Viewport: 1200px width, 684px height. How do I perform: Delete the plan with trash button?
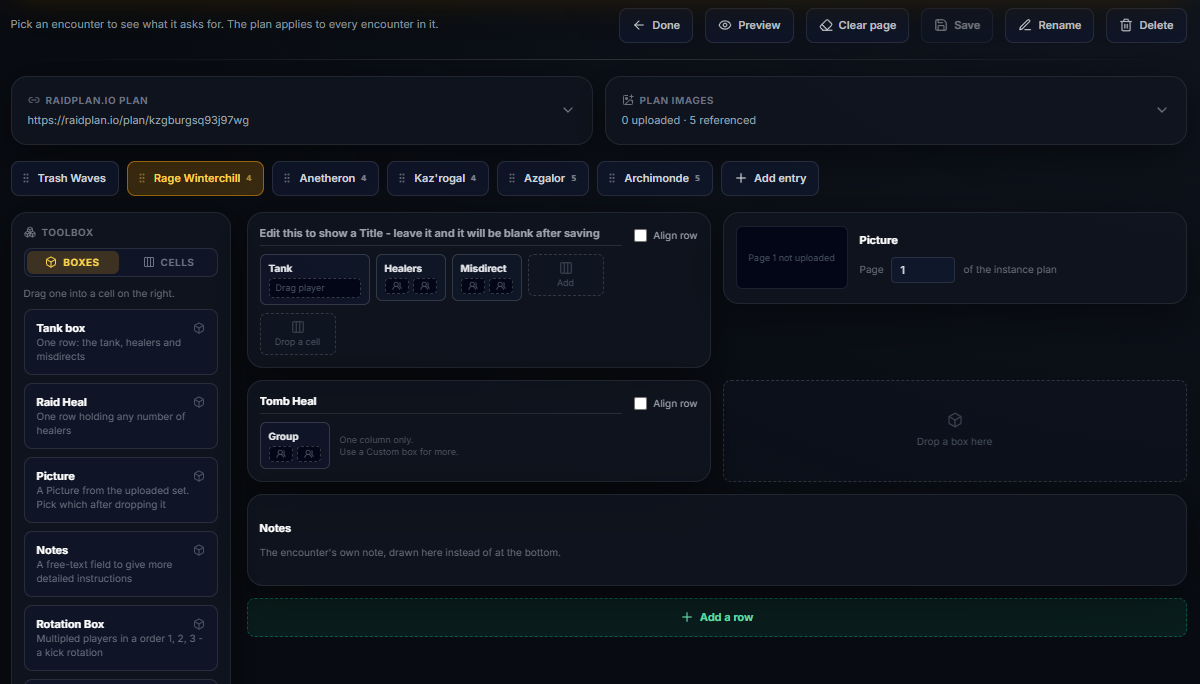(1146, 25)
